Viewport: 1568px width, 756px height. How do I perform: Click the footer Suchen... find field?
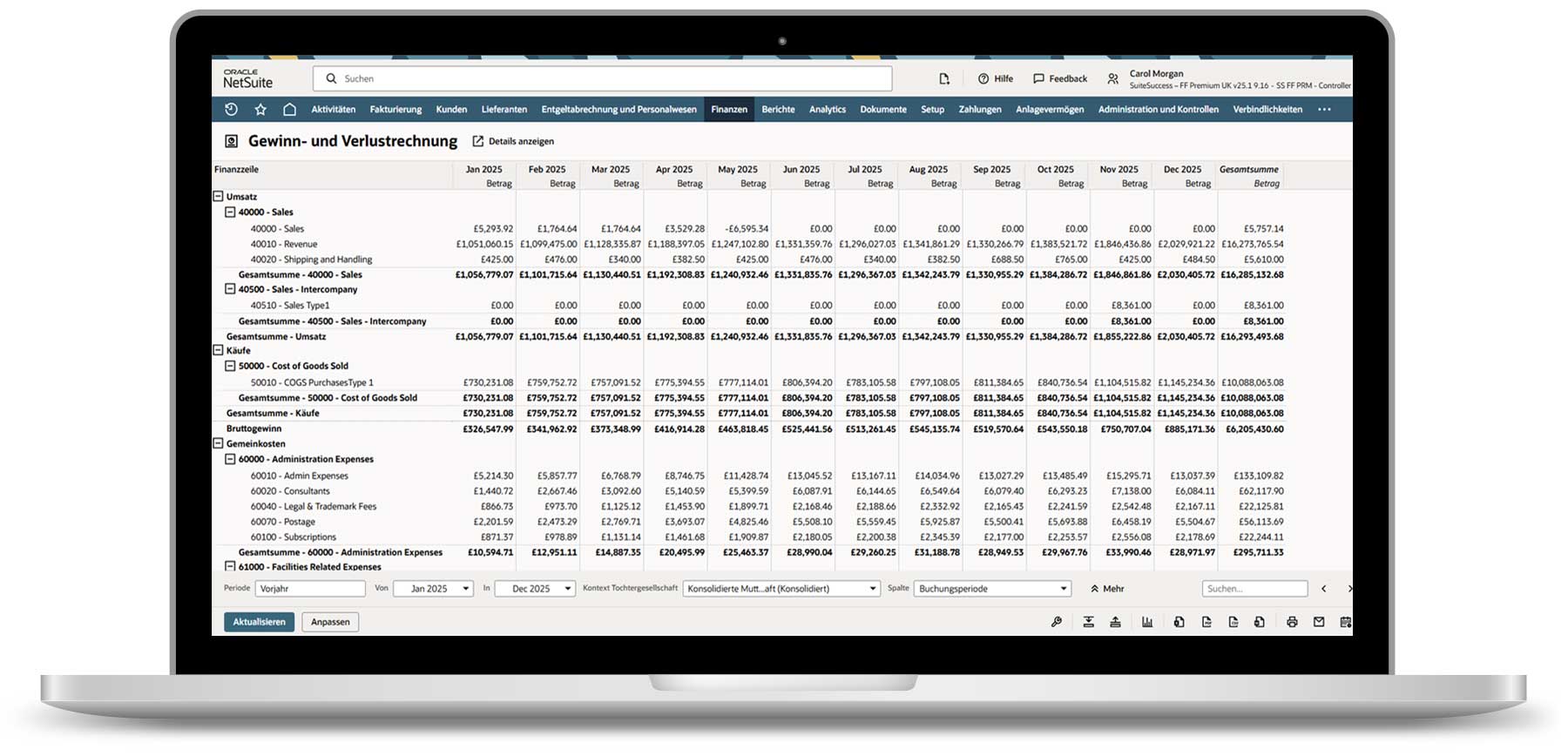[1254, 589]
